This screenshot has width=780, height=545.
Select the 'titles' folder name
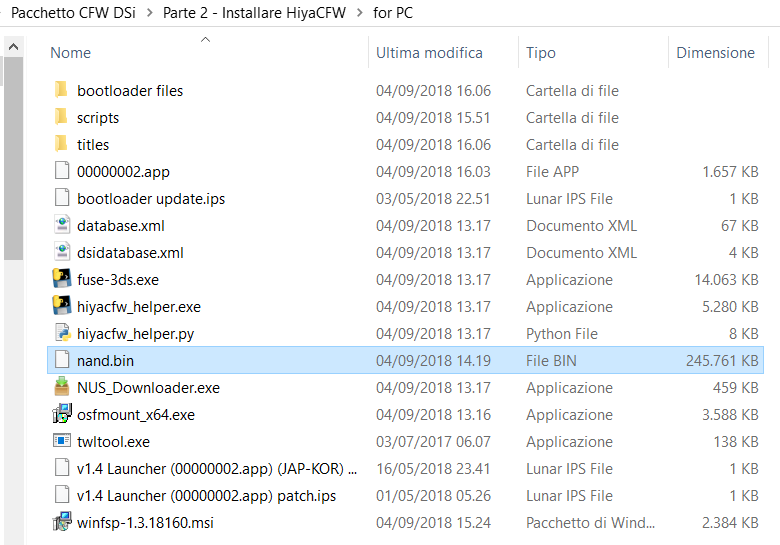pos(93,144)
